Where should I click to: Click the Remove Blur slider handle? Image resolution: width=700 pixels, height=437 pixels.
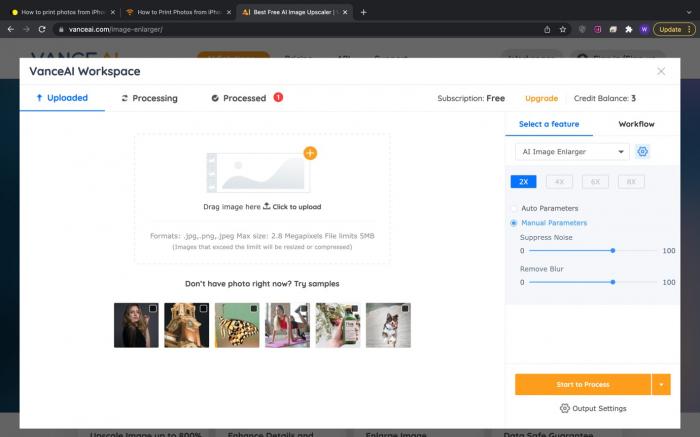(613, 282)
